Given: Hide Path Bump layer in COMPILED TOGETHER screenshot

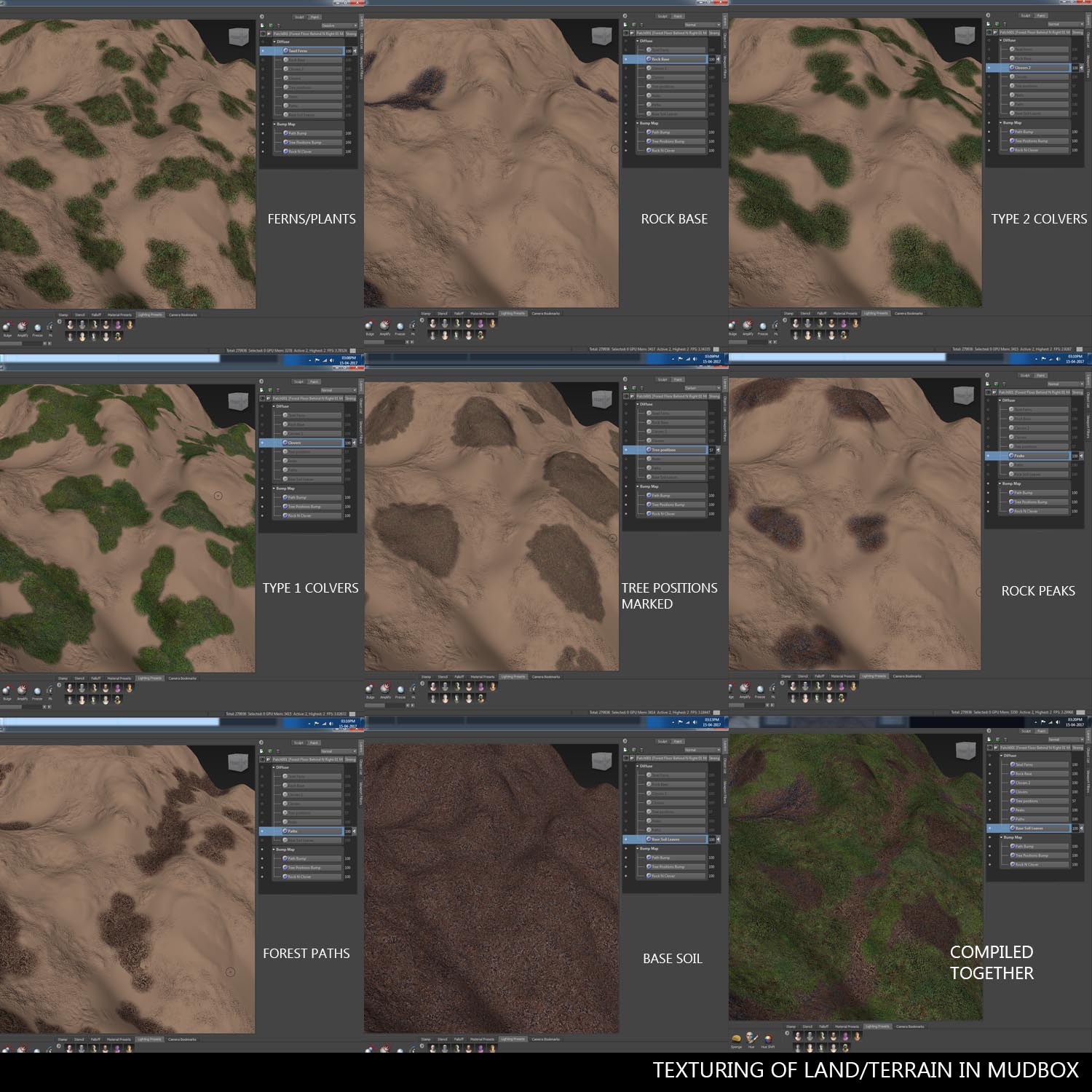Looking at the screenshot, I should (989, 847).
